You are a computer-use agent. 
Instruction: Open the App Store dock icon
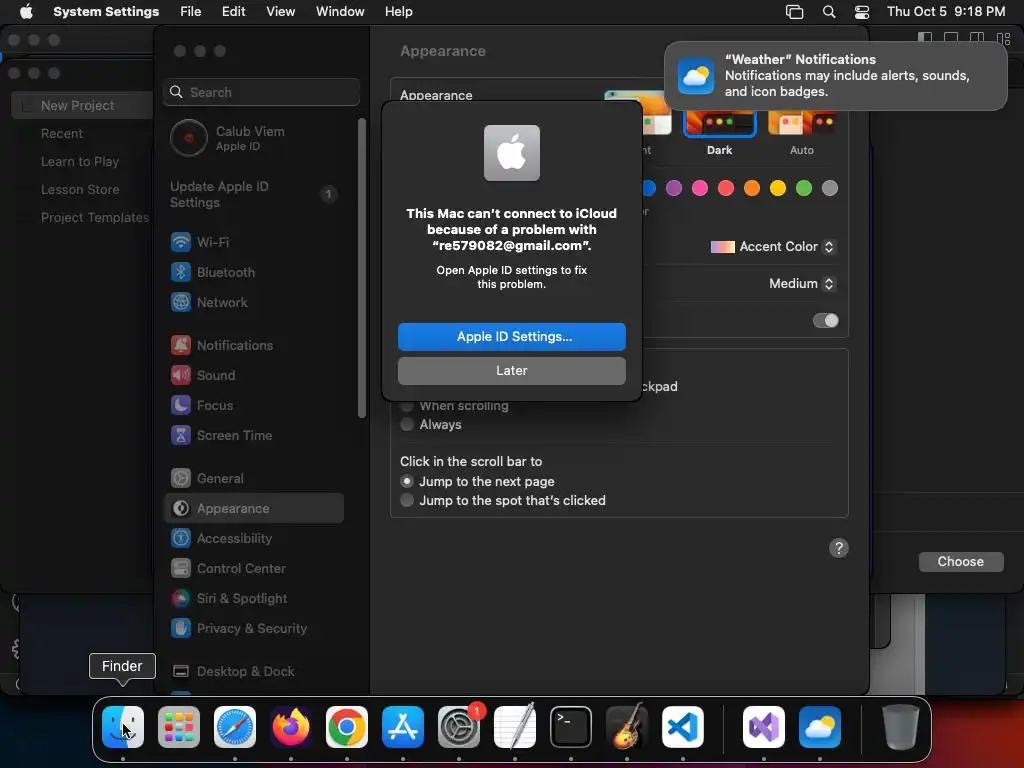pos(403,726)
